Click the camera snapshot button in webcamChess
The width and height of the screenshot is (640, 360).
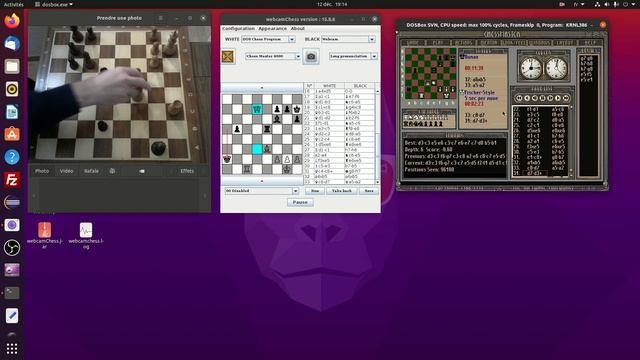pos(311,57)
